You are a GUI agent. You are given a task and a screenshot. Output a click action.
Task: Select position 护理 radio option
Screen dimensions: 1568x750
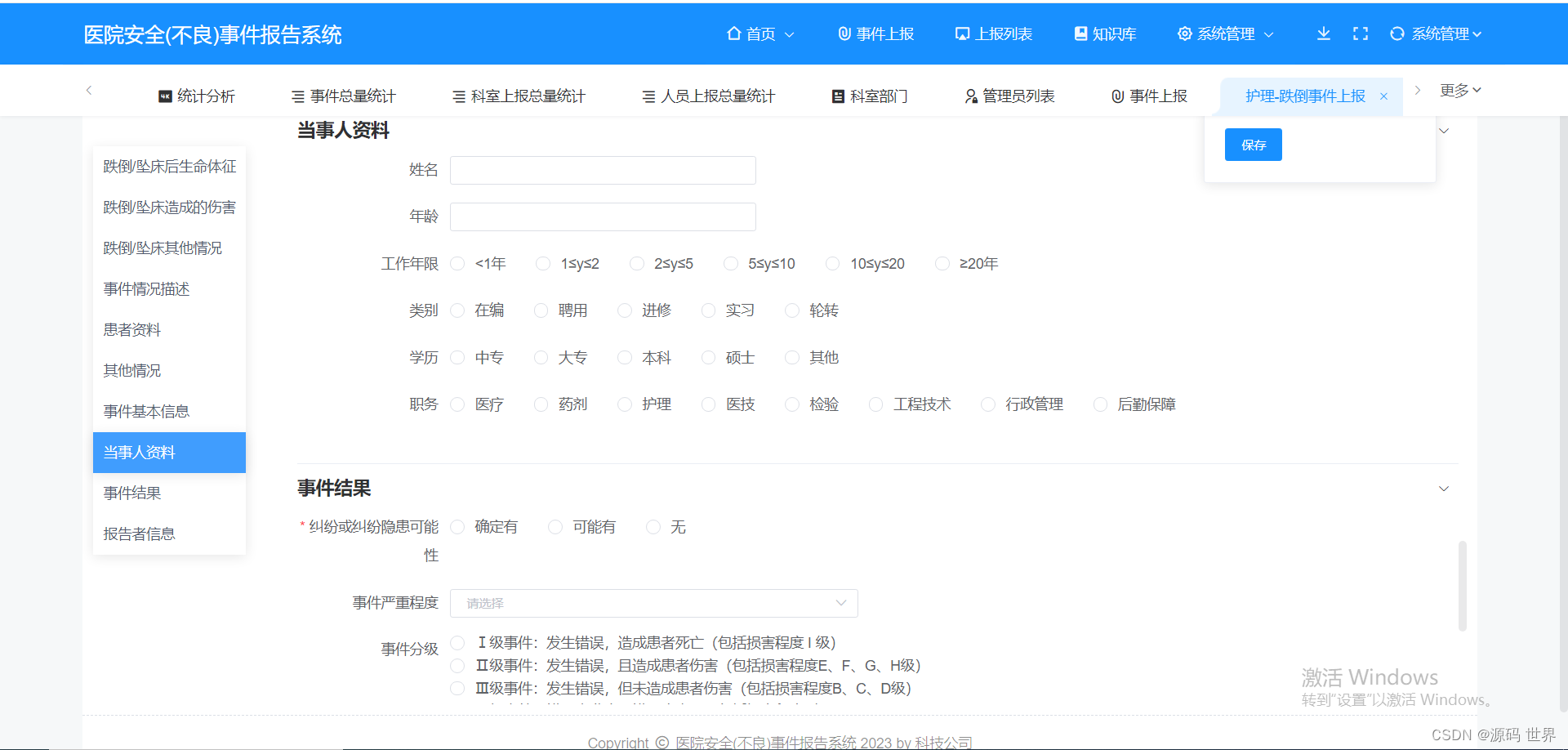[625, 404]
